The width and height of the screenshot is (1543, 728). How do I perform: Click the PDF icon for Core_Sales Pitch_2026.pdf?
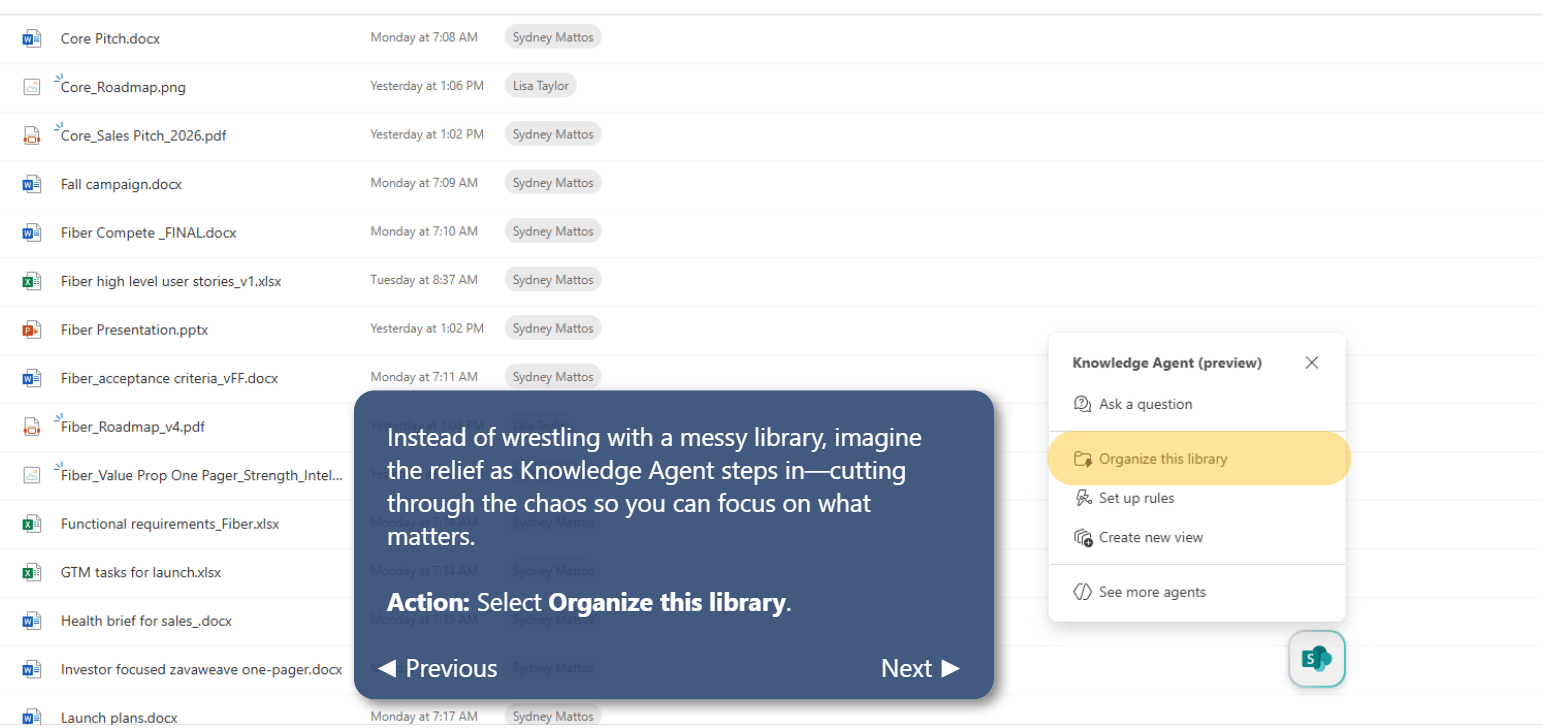pyautogui.click(x=31, y=135)
